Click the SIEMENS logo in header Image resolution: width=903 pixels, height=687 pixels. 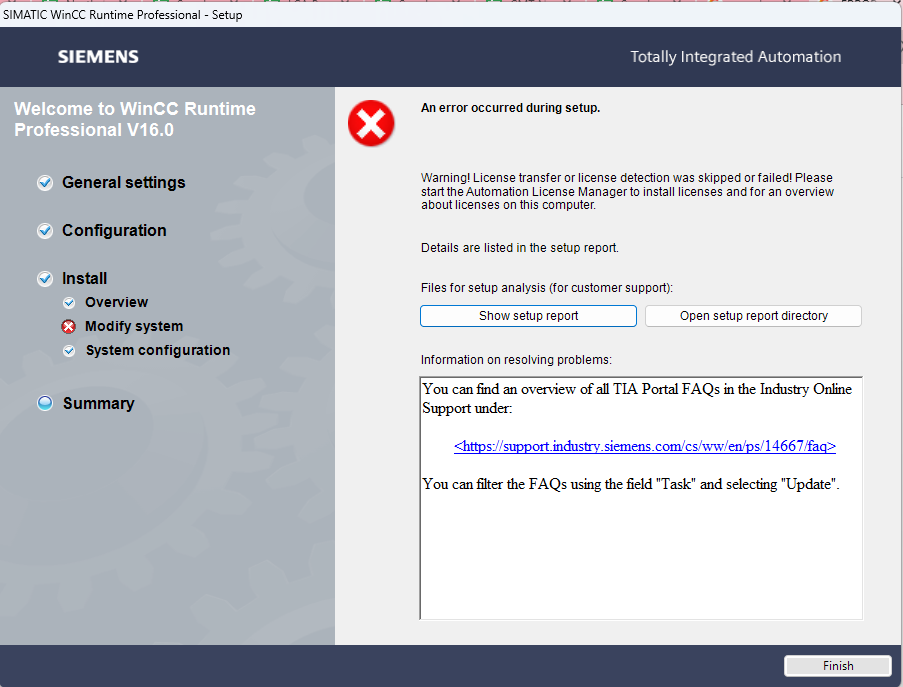pos(98,56)
